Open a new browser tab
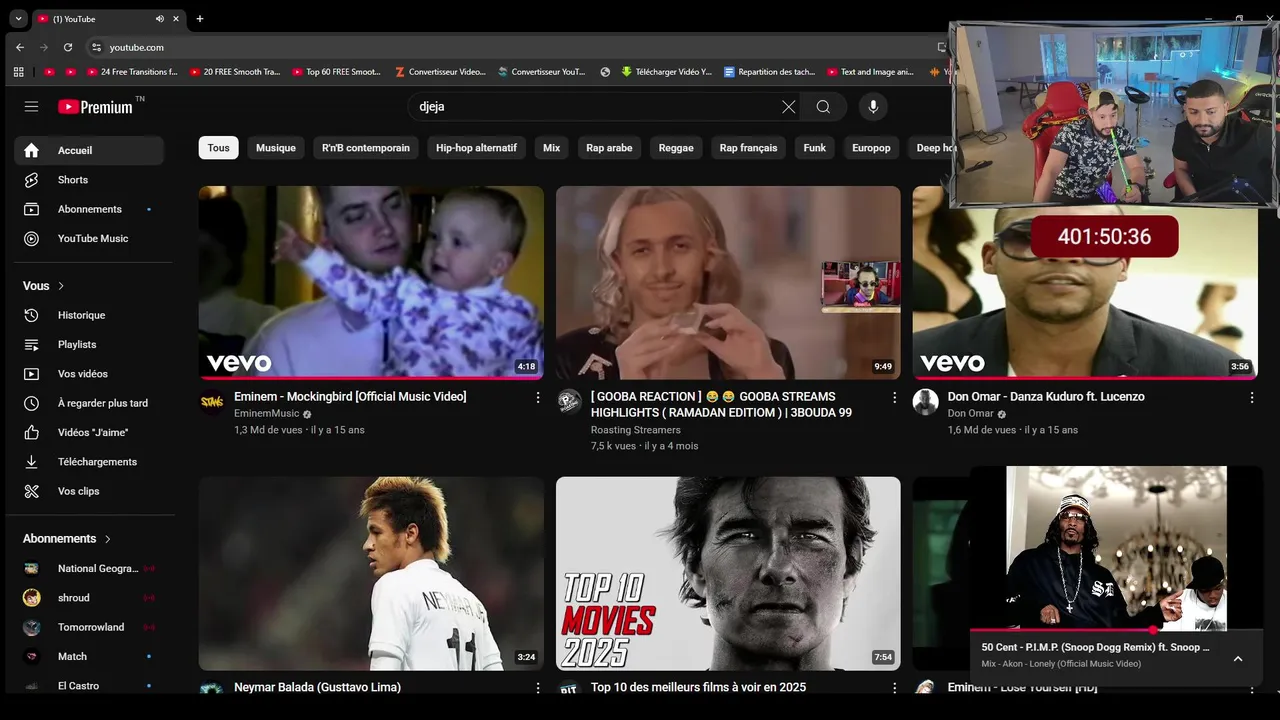1280x720 pixels. pos(199,19)
